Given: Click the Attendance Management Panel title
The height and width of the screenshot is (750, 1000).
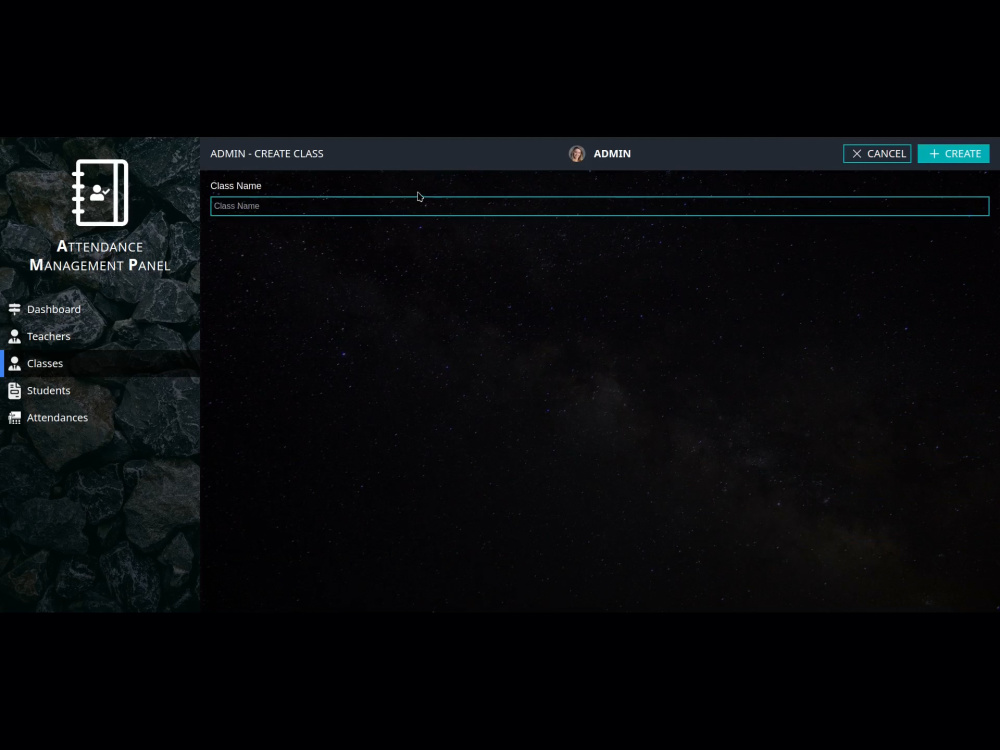Looking at the screenshot, I should click(x=100, y=256).
